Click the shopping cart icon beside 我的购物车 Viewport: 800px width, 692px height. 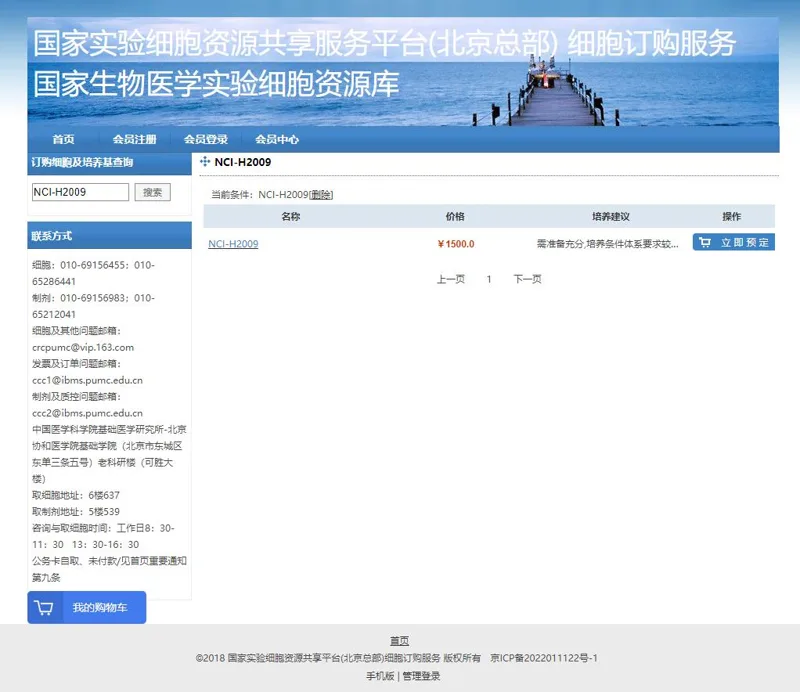coord(44,607)
